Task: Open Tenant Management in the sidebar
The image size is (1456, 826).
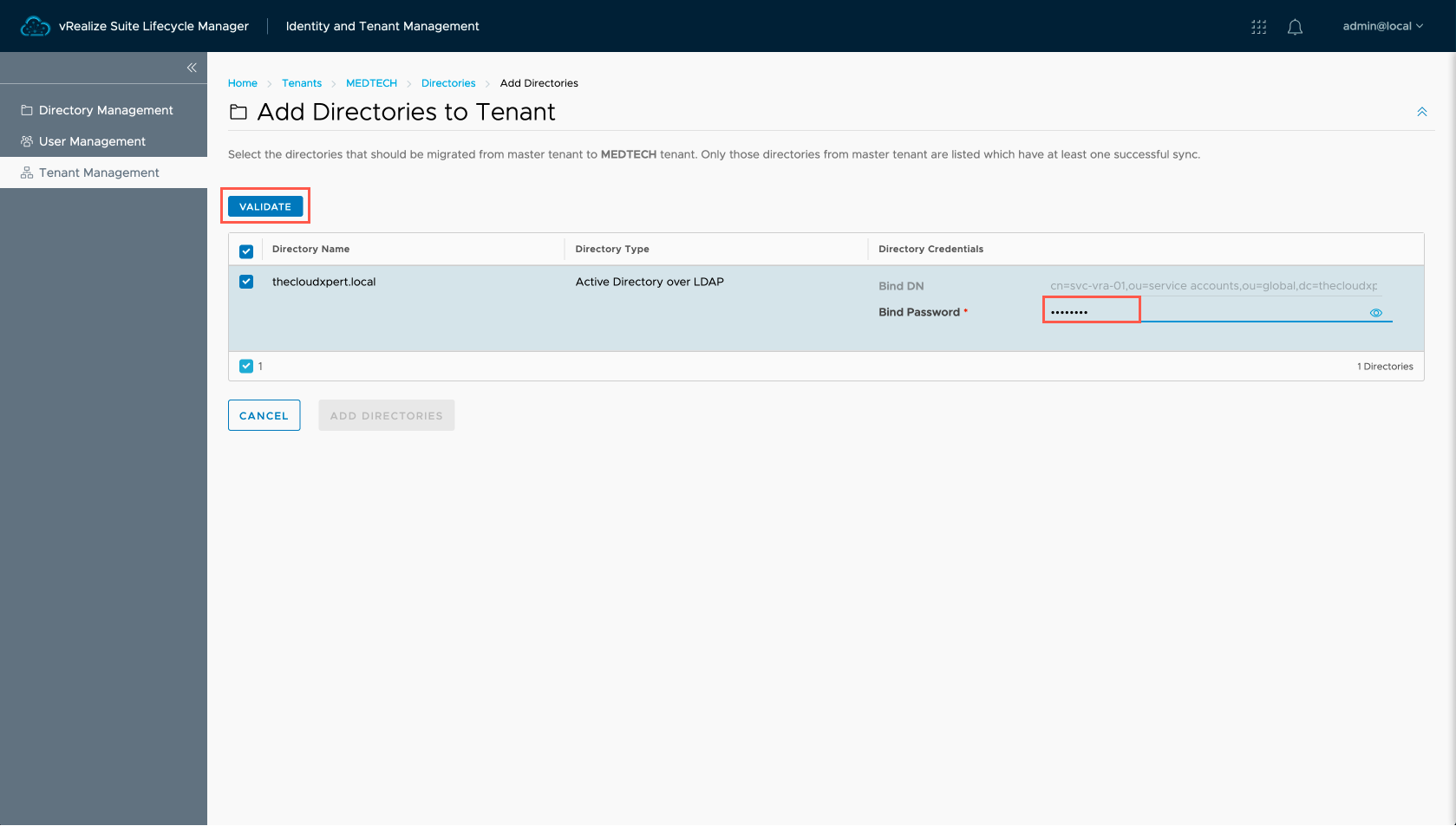Action: [99, 172]
